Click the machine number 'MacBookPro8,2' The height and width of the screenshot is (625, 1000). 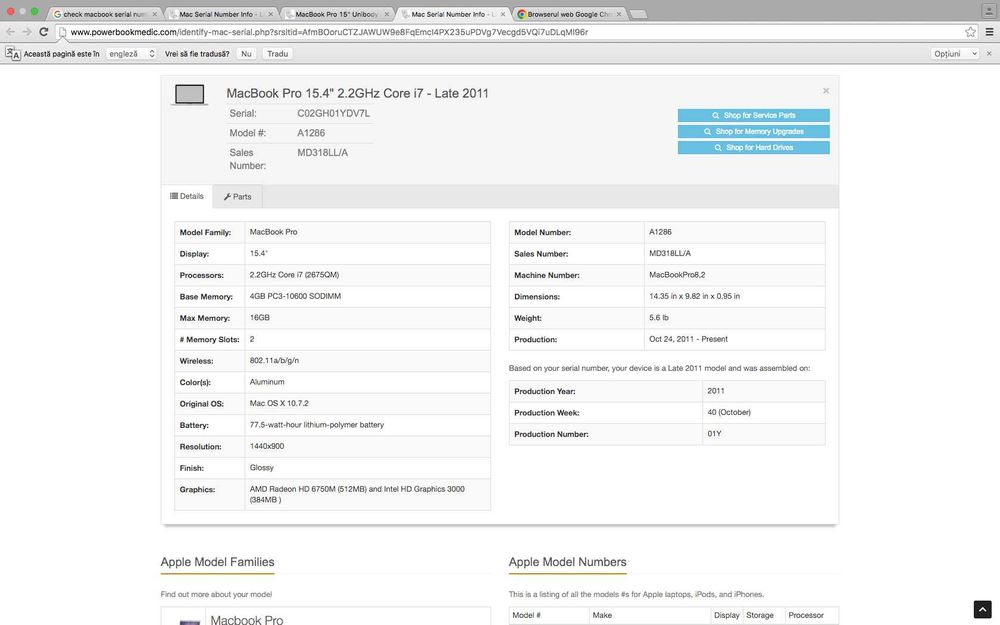coord(677,275)
